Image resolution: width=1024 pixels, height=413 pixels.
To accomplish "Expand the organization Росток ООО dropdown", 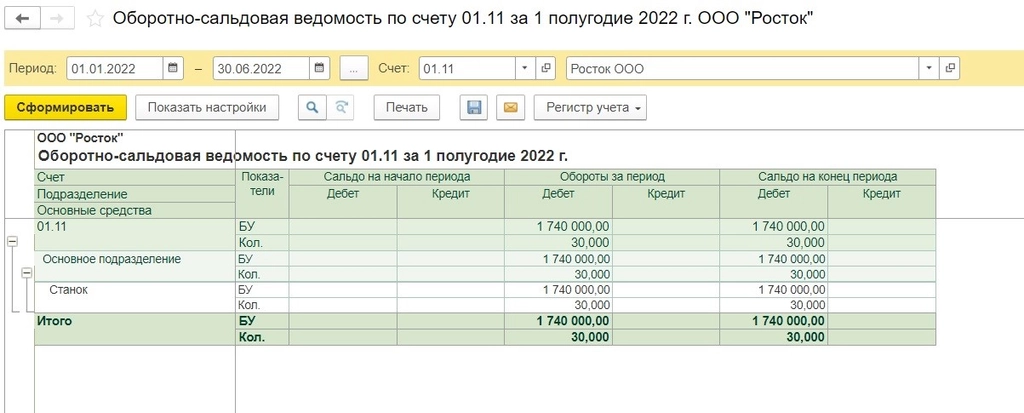I will tap(930, 69).
